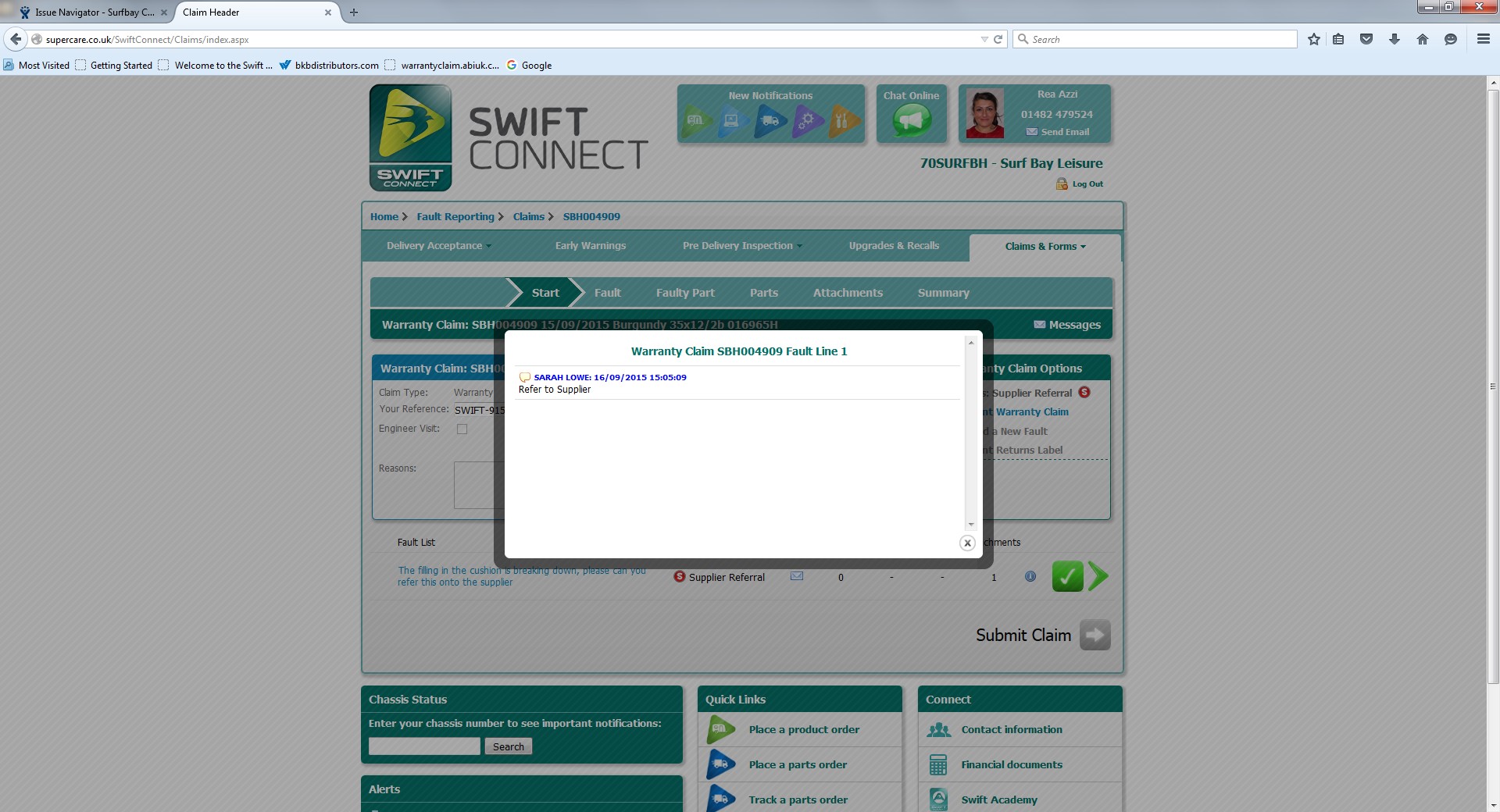Select the Fault step tab

tap(608, 293)
